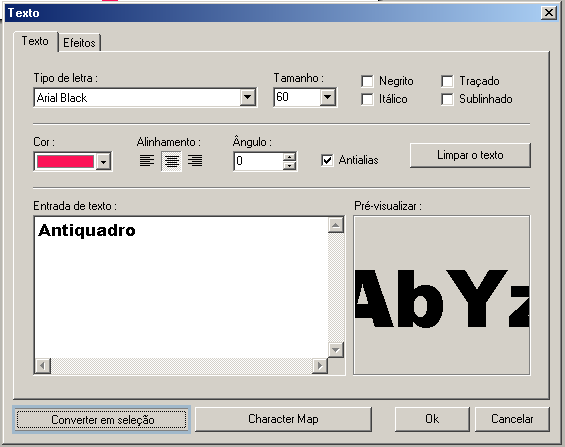Click horizontal scrollbar right arrow
This screenshot has height=447, width=565.
[320, 366]
